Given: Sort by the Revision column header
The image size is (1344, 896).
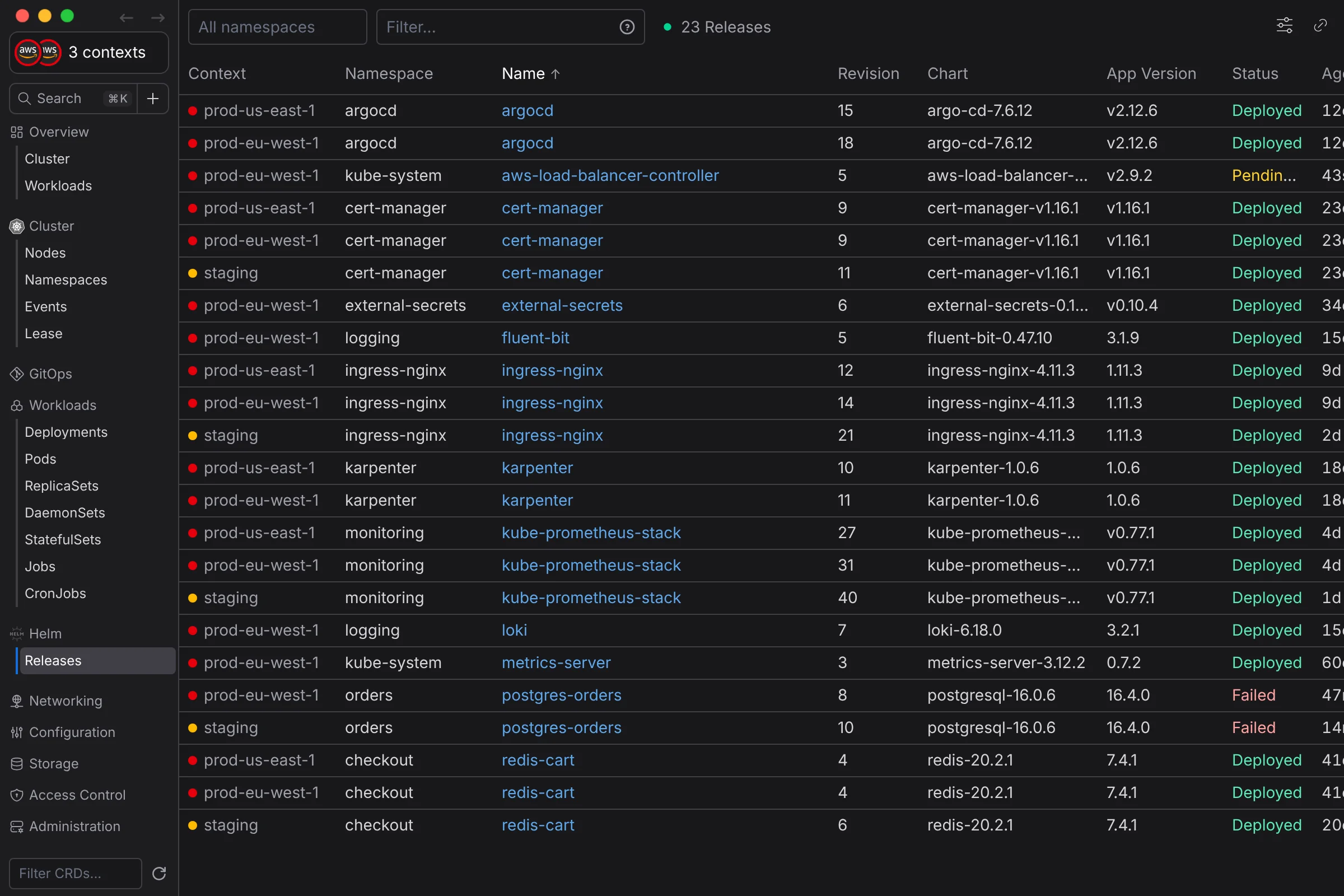Looking at the screenshot, I should point(868,73).
